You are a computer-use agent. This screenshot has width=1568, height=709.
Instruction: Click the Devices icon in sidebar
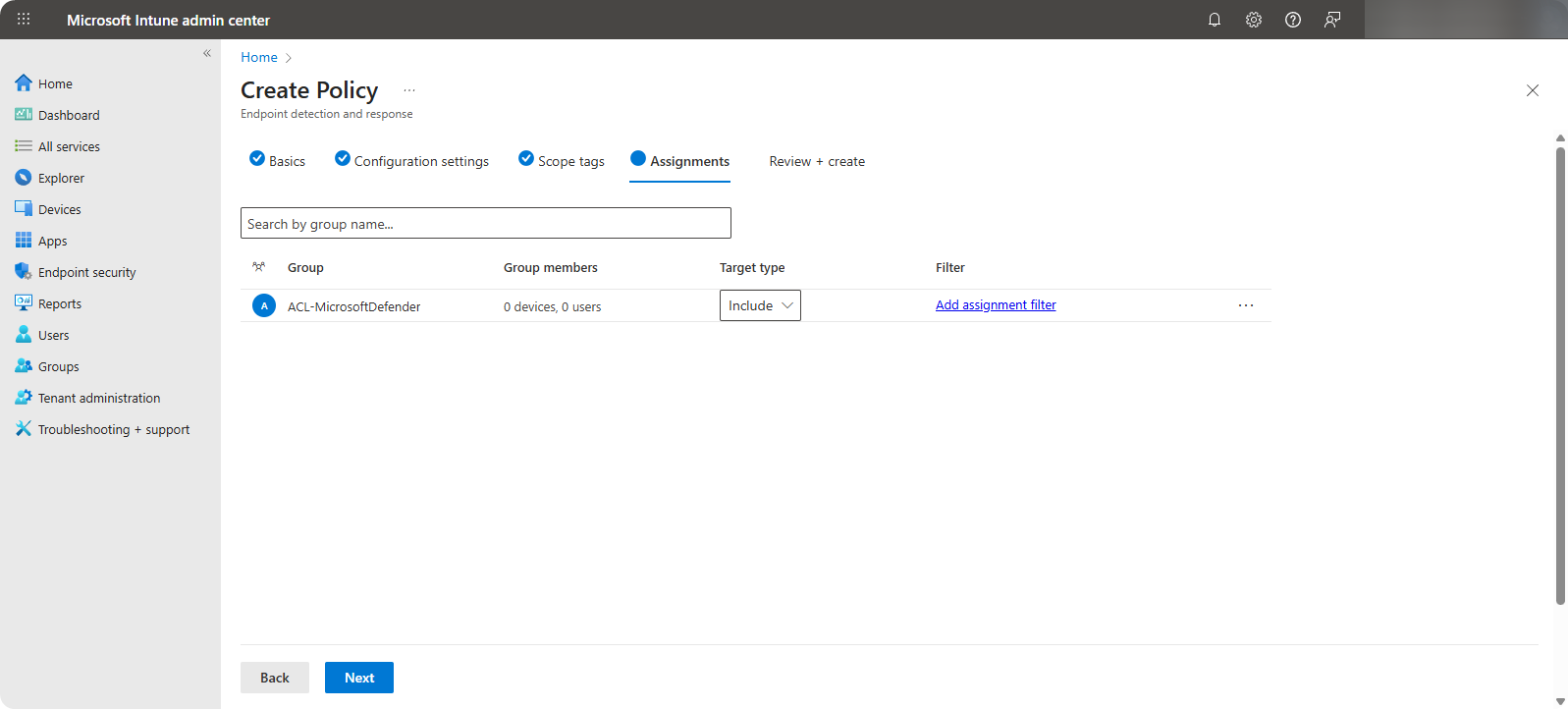pos(24,209)
